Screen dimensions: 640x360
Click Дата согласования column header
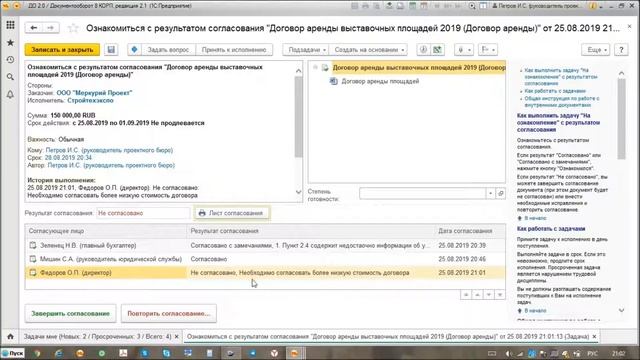point(470,231)
